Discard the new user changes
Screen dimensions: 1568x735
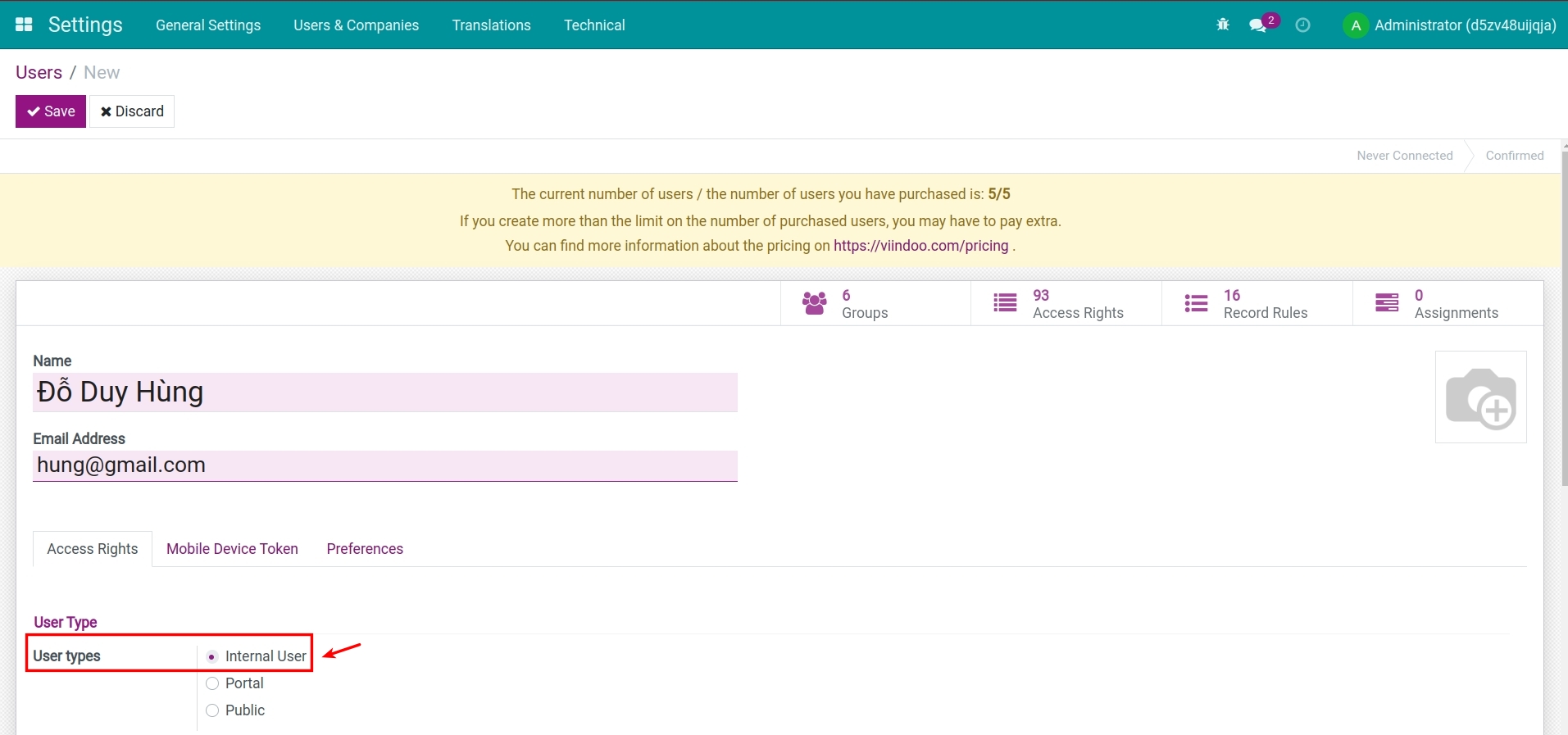(132, 111)
